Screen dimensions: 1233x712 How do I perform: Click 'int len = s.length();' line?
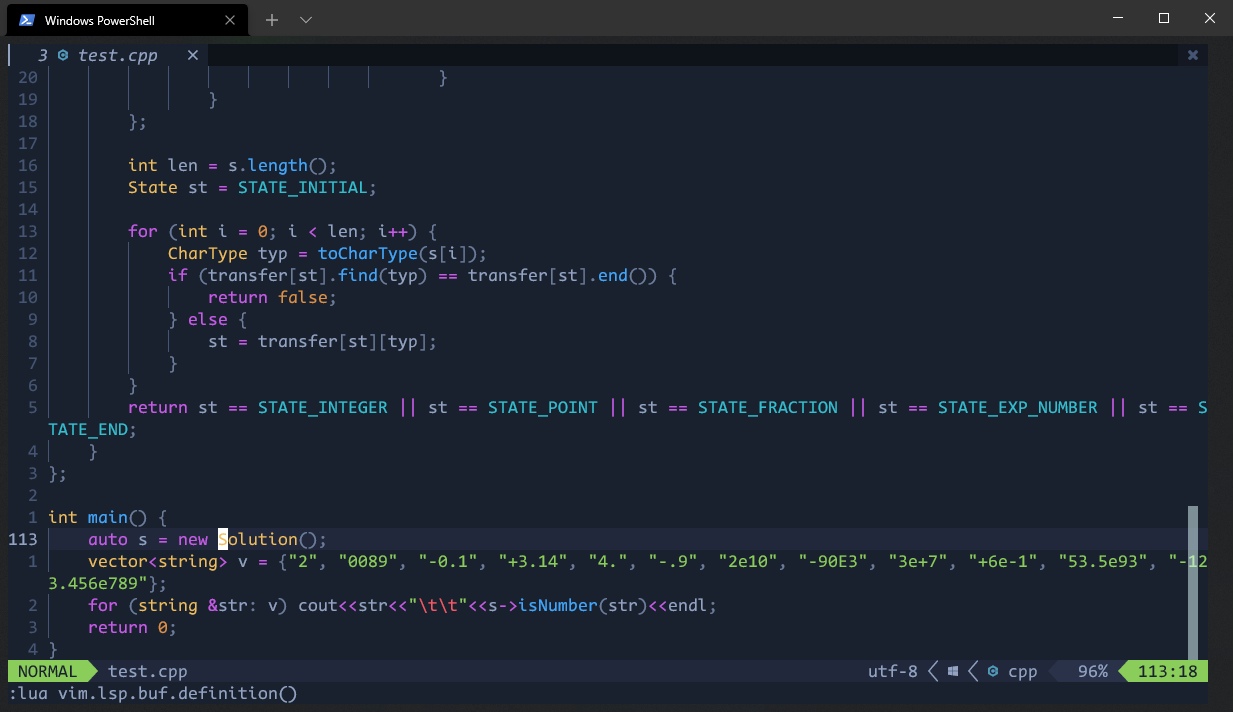[x=233, y=165]
